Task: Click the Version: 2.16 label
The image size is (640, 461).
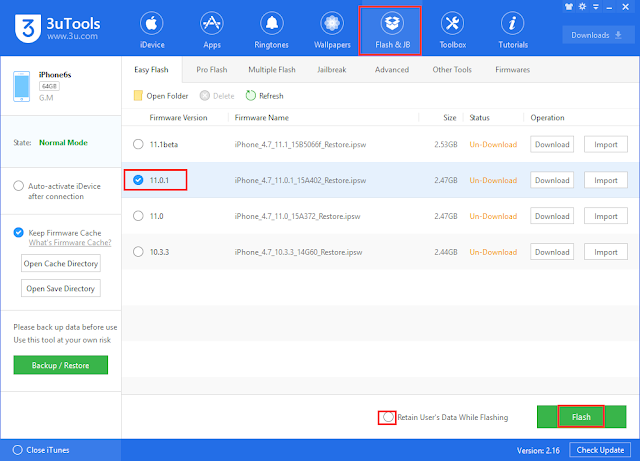Action: click(x=538, y=450)
